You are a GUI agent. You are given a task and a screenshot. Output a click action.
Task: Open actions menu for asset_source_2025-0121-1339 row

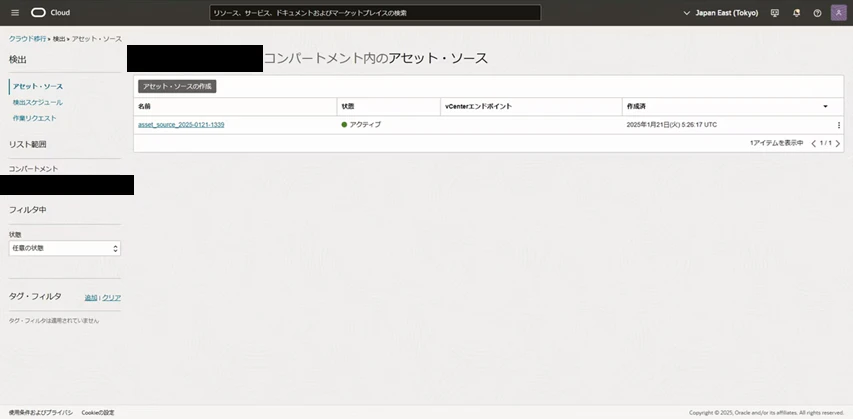click(838, 125)
